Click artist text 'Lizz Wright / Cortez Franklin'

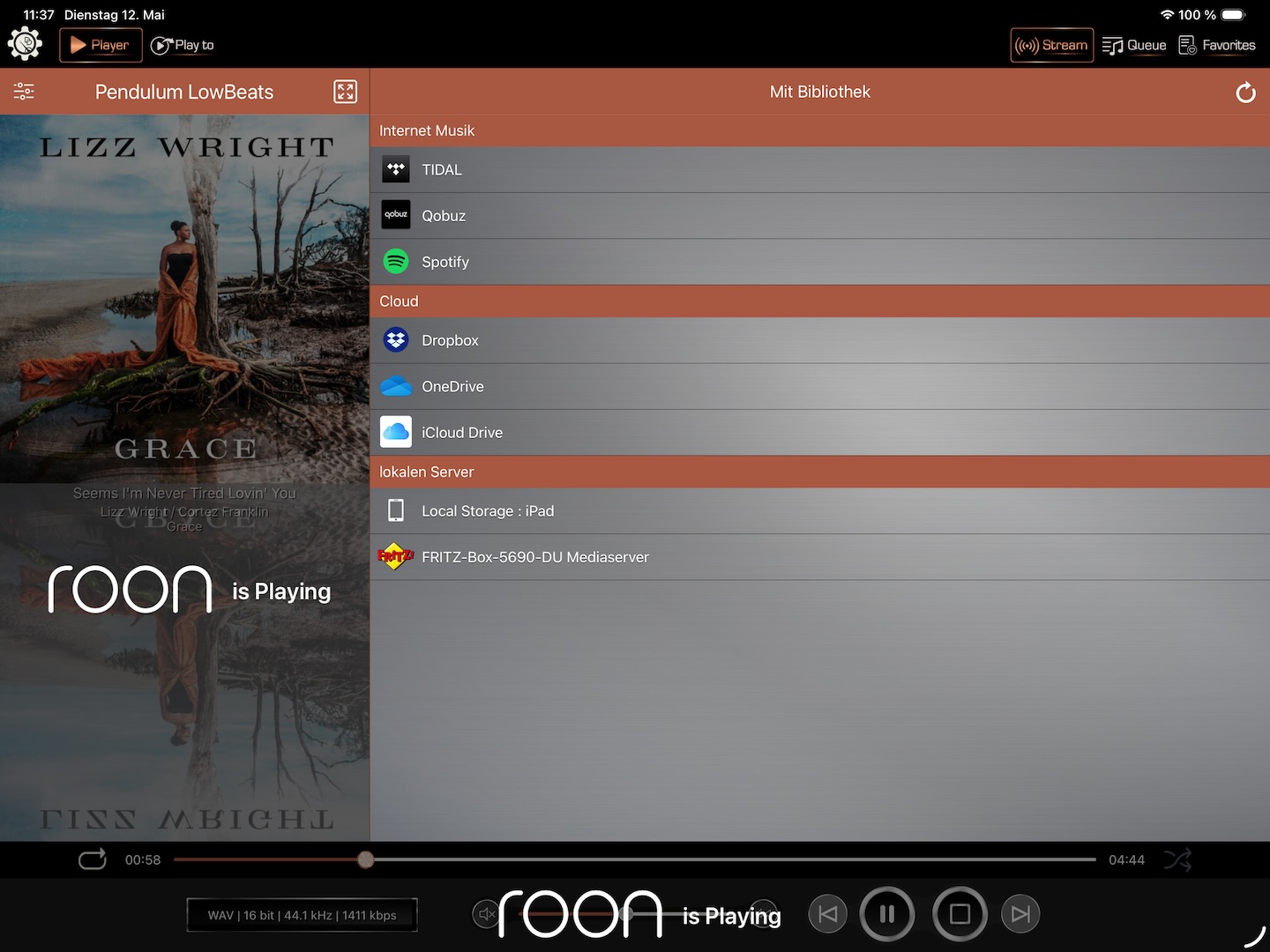[184, 512]
